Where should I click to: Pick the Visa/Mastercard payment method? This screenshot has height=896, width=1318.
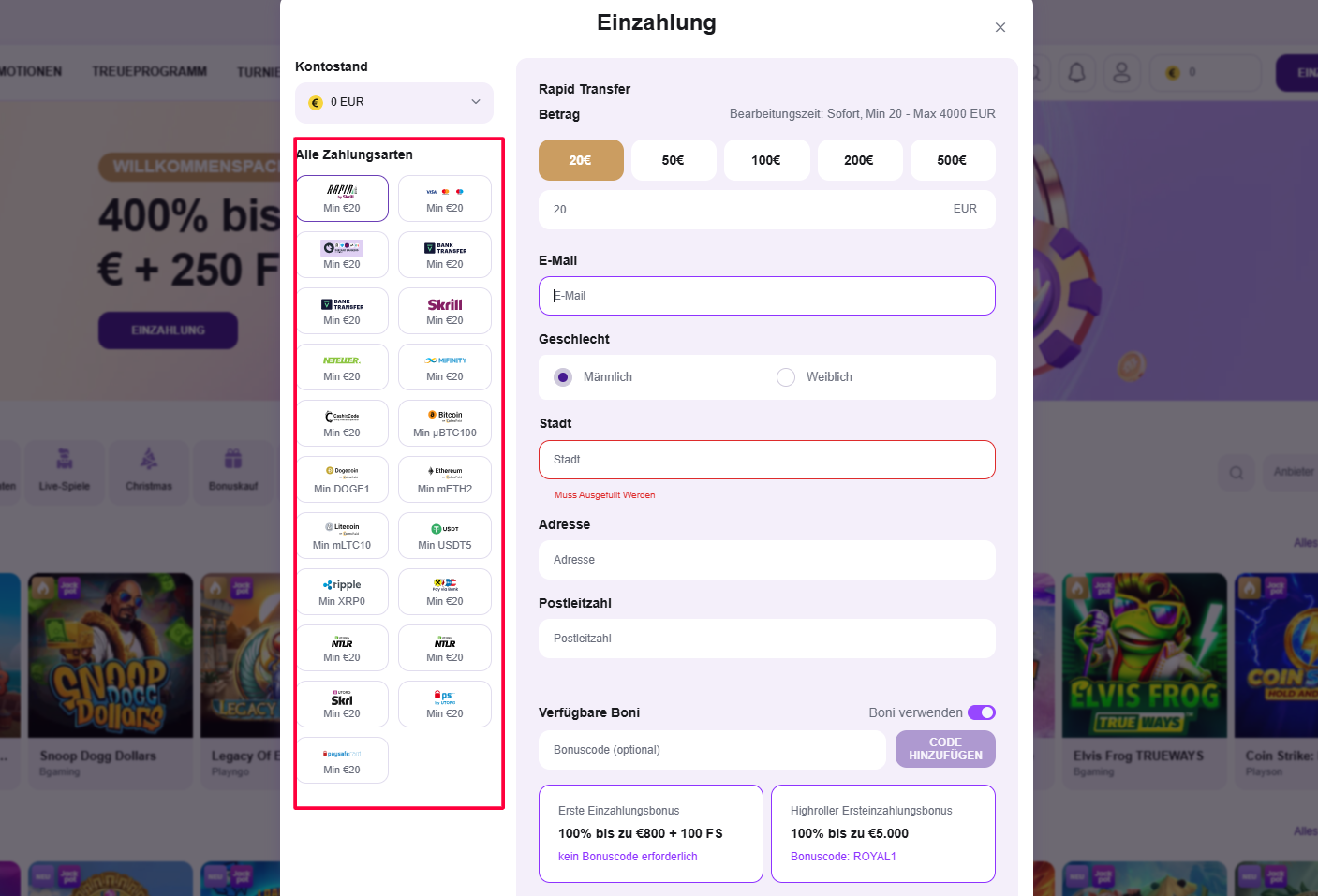(x=444, y=198)
